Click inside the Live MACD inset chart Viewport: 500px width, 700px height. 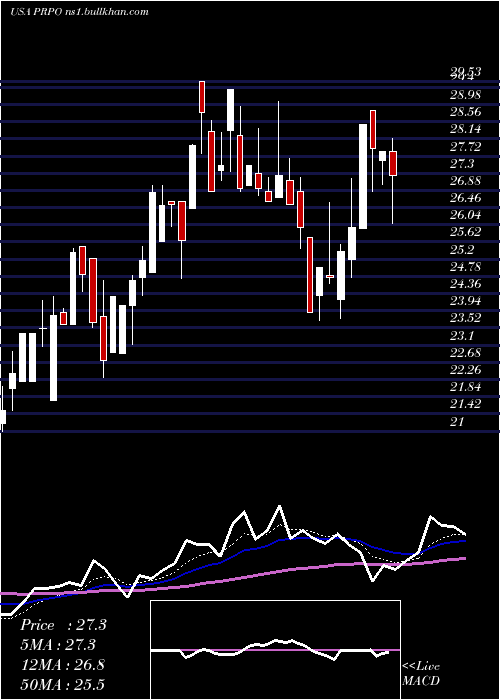click(x=275, y=650)
